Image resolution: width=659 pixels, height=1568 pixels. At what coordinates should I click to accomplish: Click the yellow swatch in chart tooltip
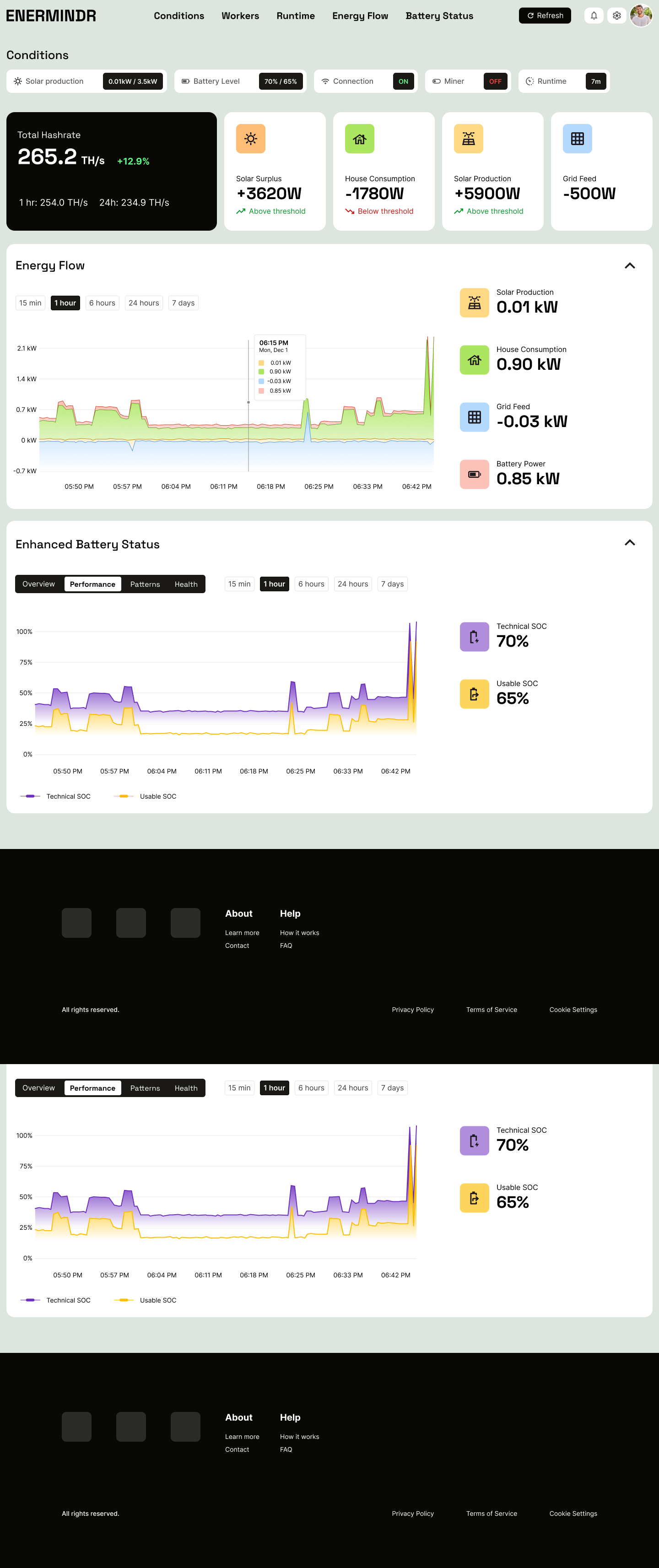(x=262, y=363)
